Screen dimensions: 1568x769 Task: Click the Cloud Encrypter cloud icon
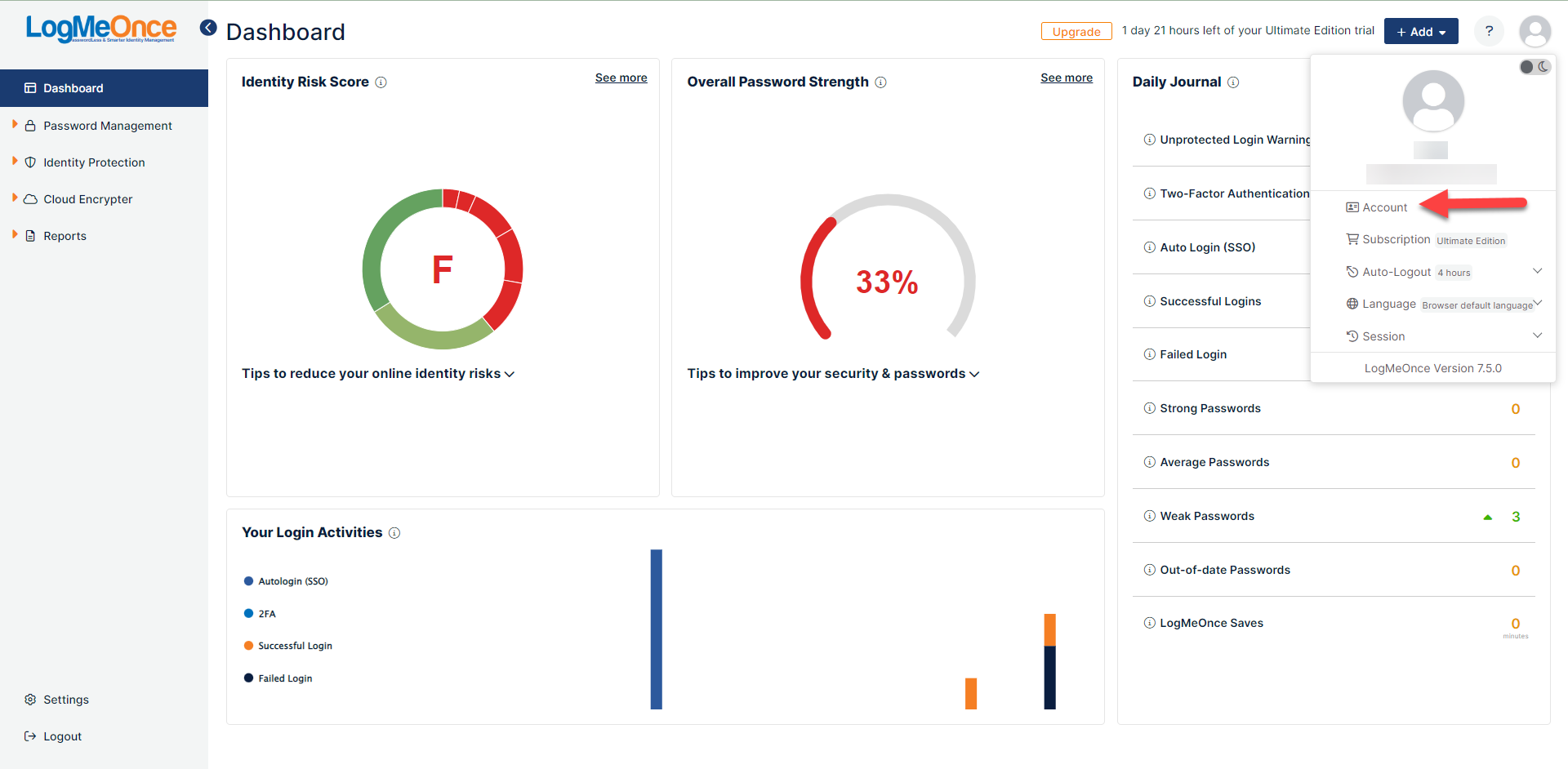pyautogui.click(x=30, y=199)
